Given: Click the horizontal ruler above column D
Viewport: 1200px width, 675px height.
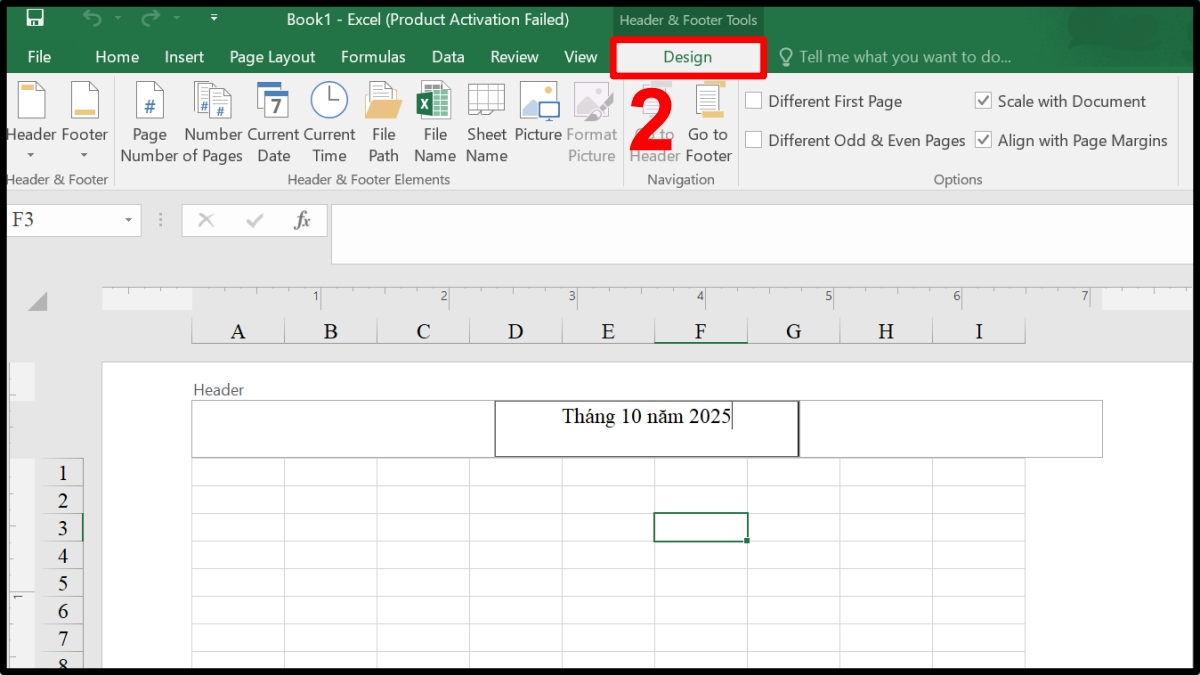Looking at the screenshot, I should point(515,297).
